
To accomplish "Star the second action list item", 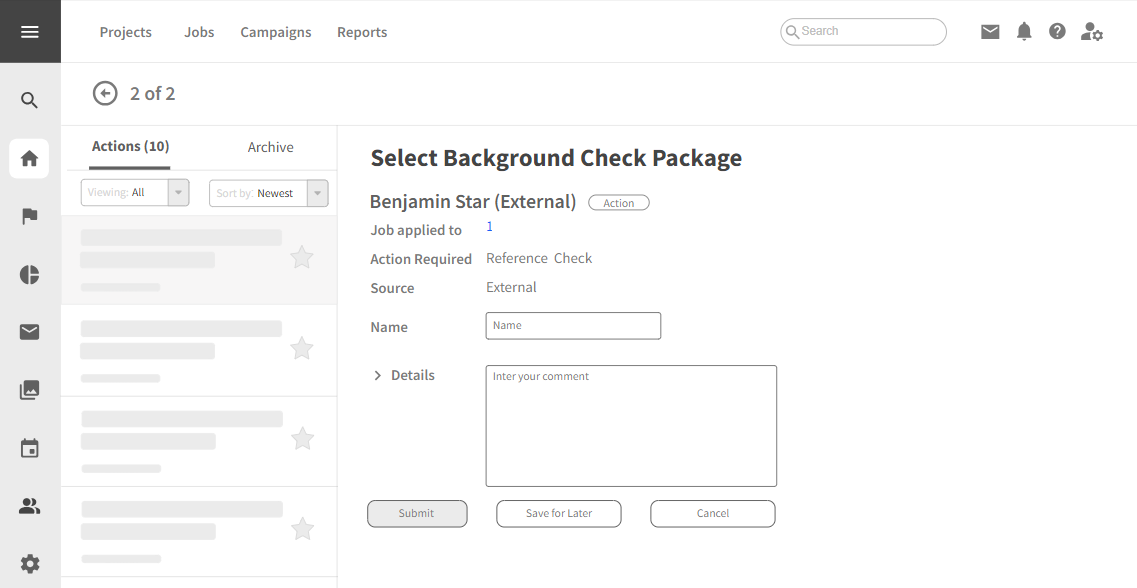I will tap(302, 348).
